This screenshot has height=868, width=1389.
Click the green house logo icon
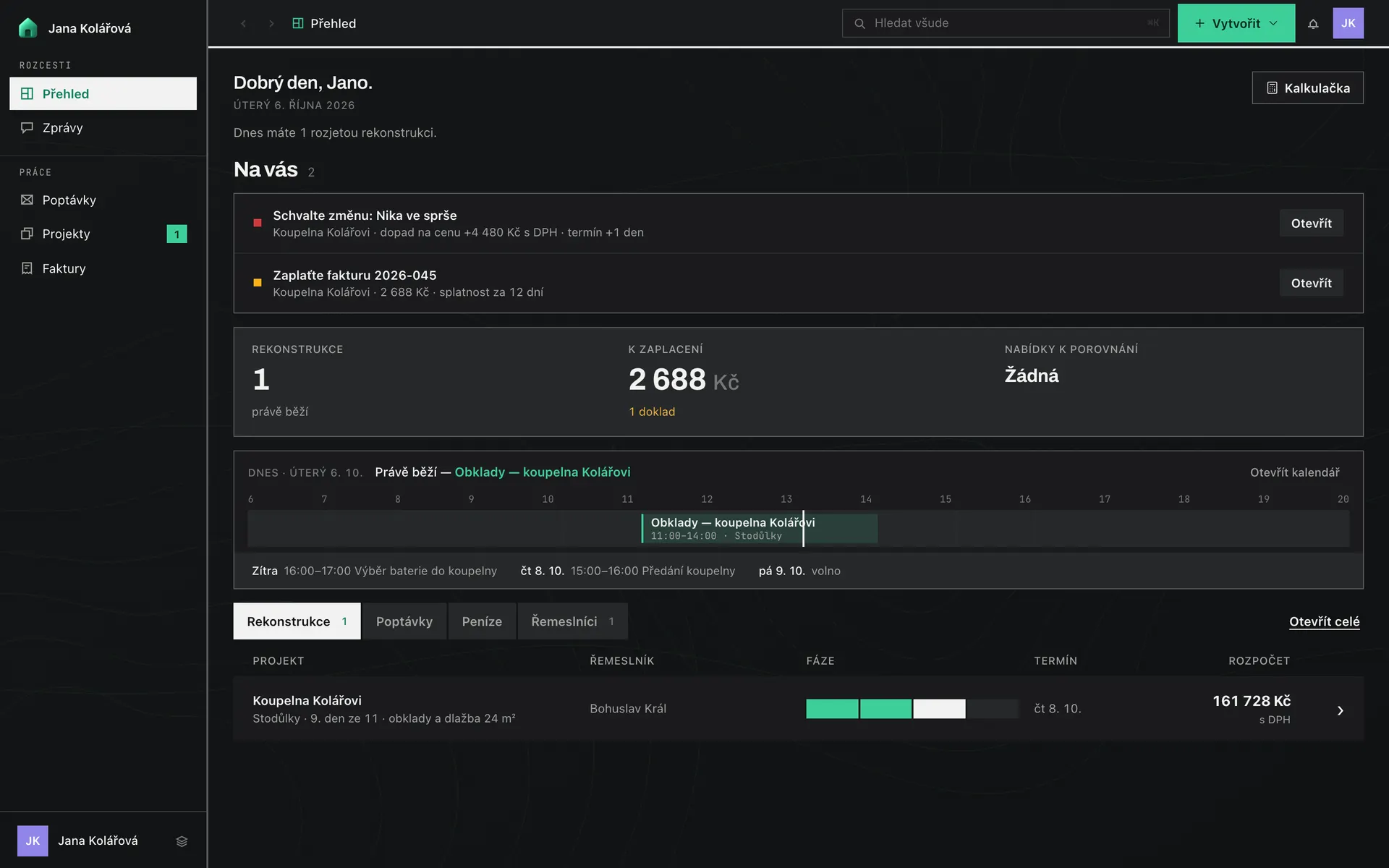tap(27, 28)
